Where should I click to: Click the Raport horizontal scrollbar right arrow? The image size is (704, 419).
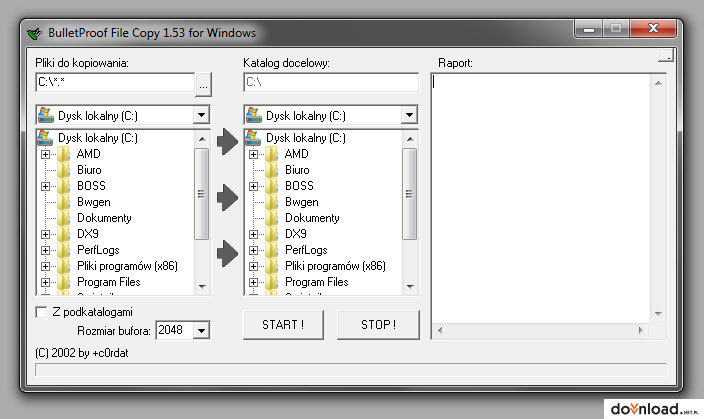(x=641, y=331)
